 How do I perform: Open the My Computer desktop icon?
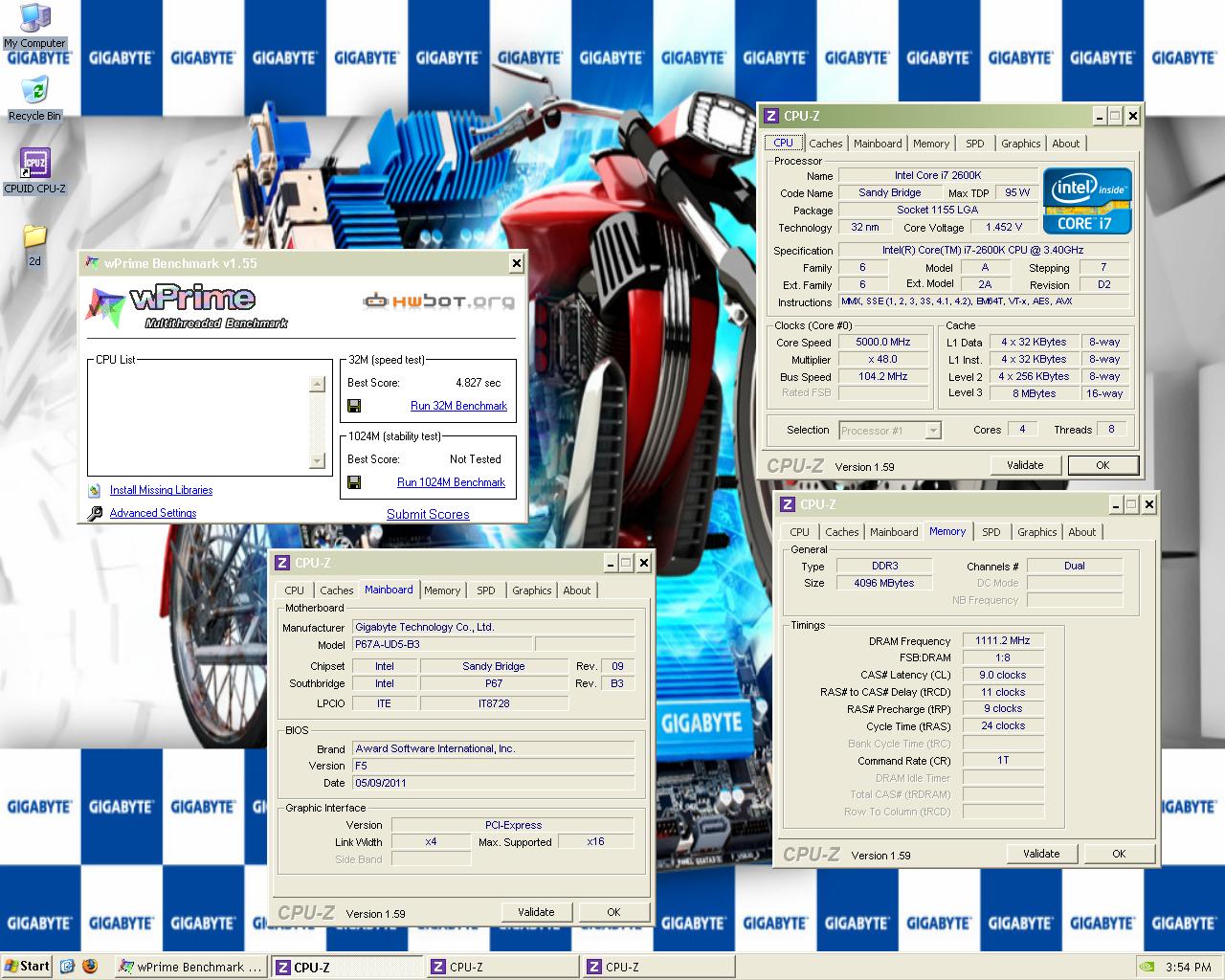[34, 25]
